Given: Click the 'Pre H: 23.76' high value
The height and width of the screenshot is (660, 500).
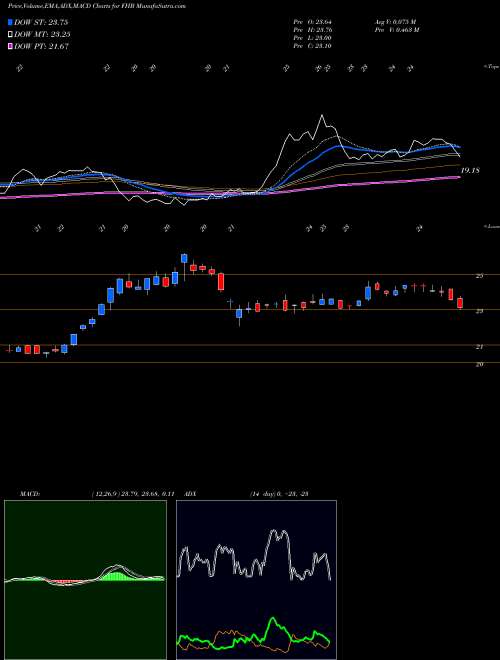Looking at the screenshot, I should click(313, 30).
